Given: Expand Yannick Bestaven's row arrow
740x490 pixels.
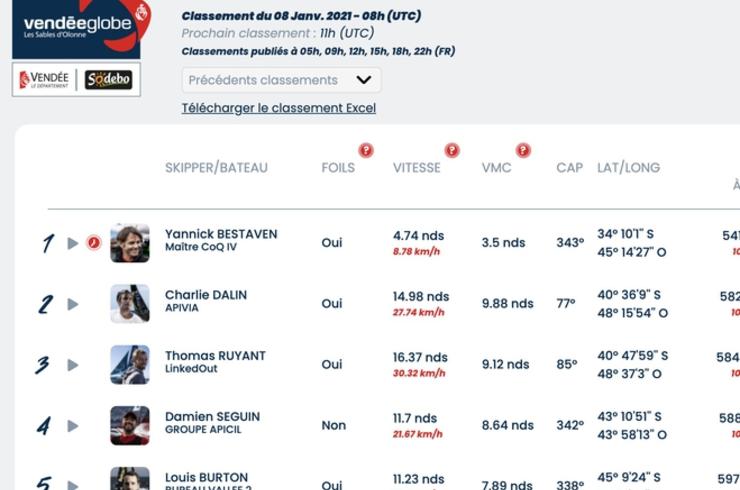Looking at the screenshot, I should [x=73, y=243].
